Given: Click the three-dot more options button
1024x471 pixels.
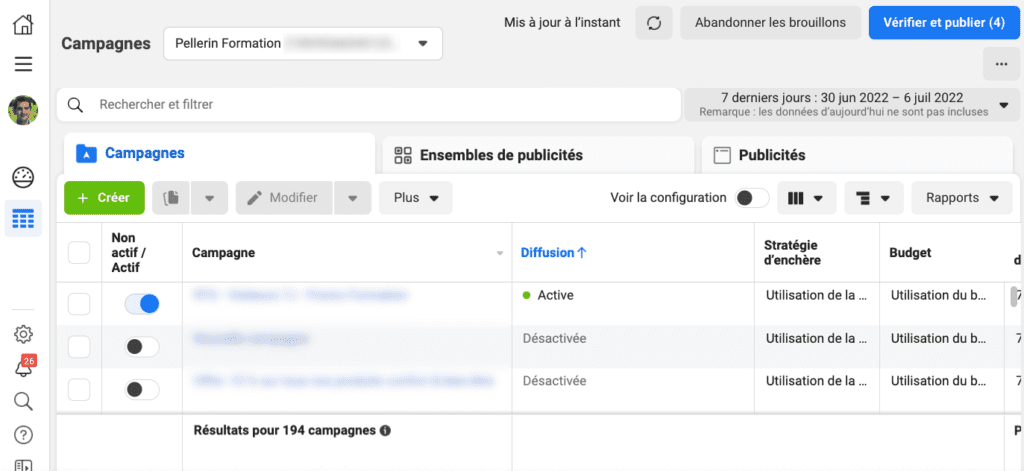Looking at the screenshot, I should click(1001, 64).
